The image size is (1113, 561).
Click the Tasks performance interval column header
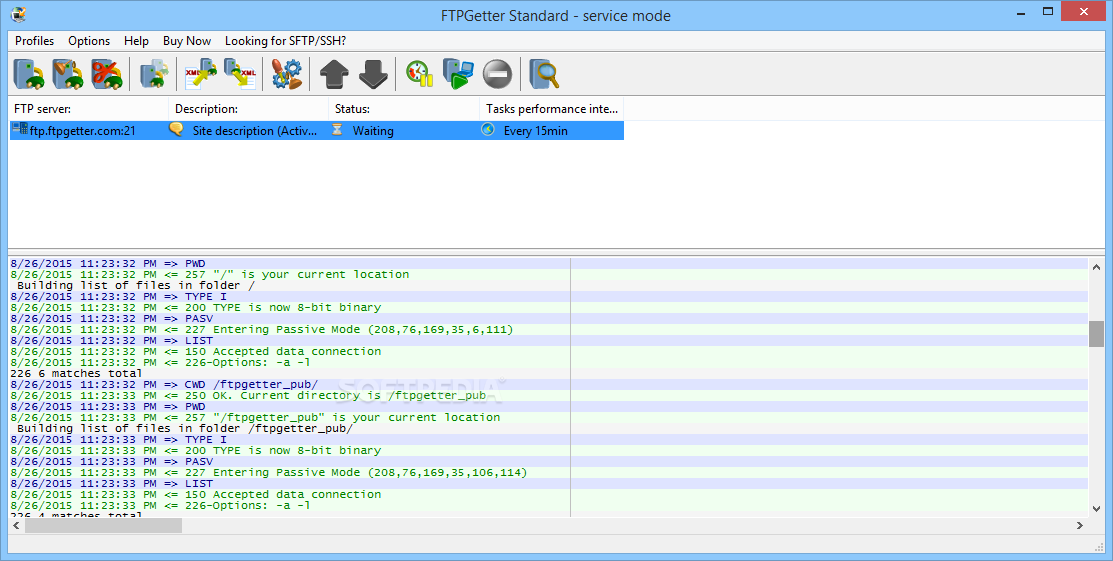tap(552, 109)
